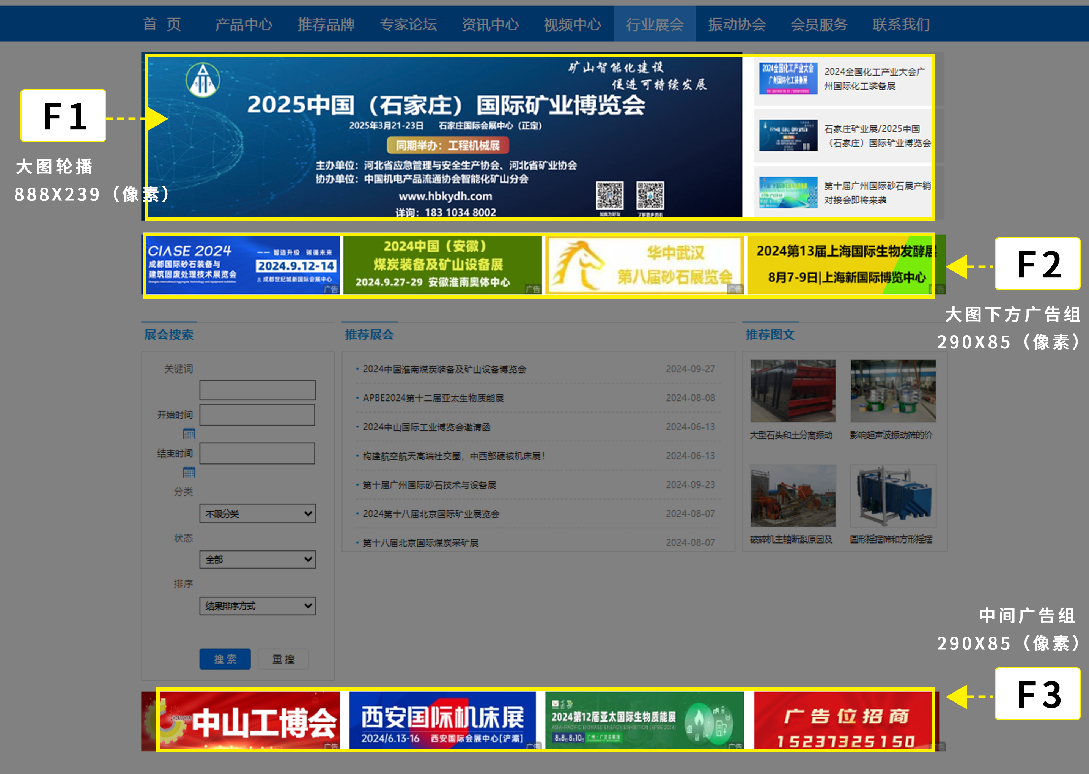Expand the 全部 status dropdown
This screenshot has width=1089, height=774.
257,560
